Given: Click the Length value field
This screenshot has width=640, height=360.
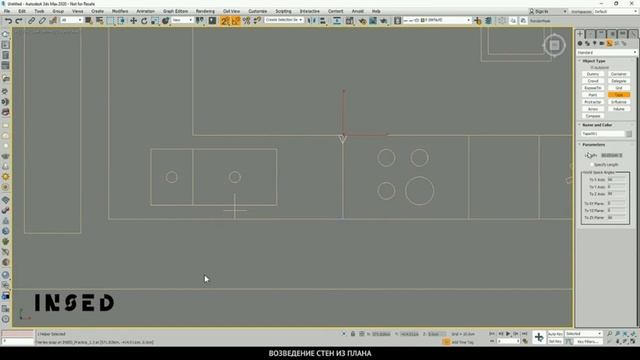Looking at the screenshot, I should click(611, 156).
